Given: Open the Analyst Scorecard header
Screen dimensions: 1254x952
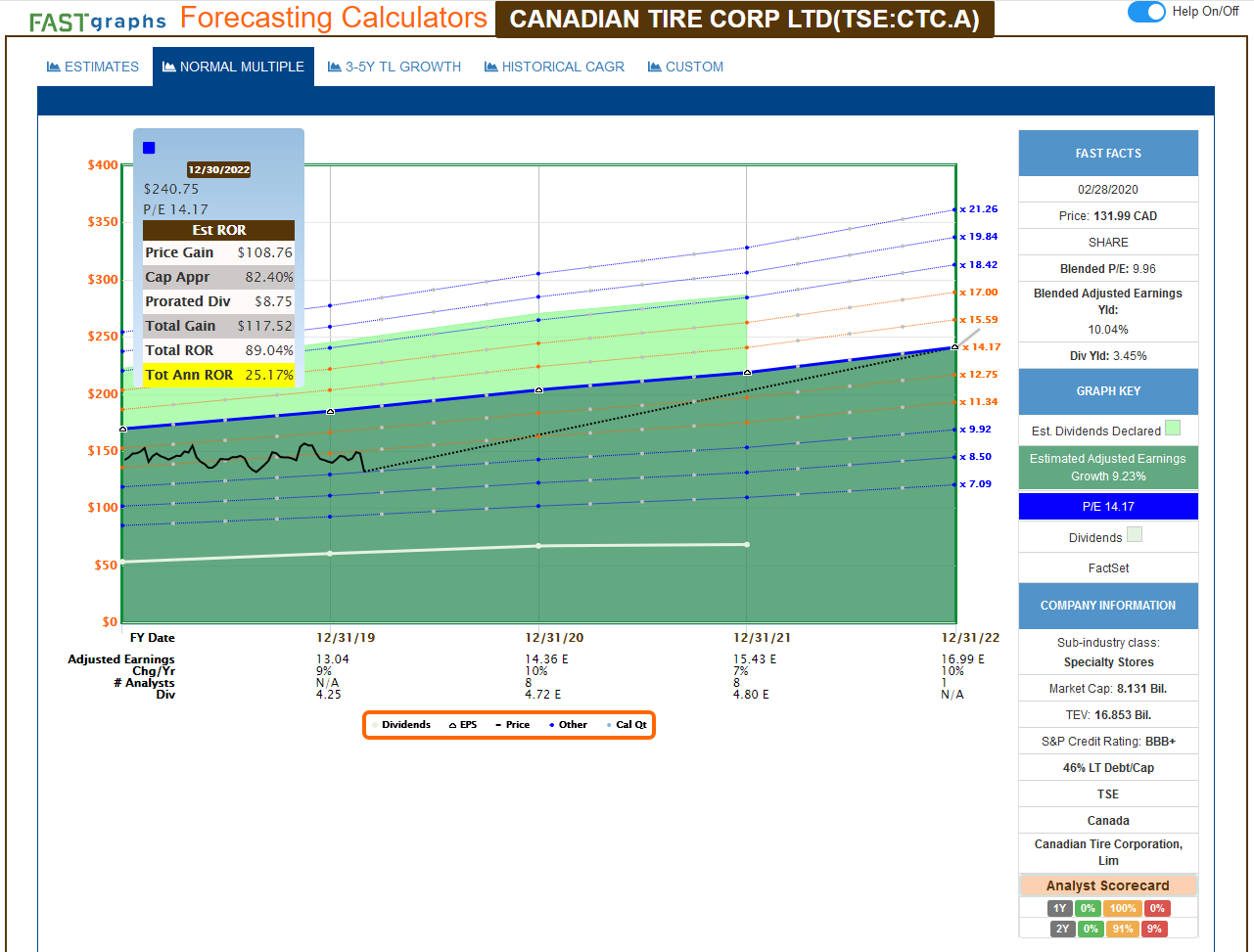Looking at the screenshot, I should click(1108, 885).
